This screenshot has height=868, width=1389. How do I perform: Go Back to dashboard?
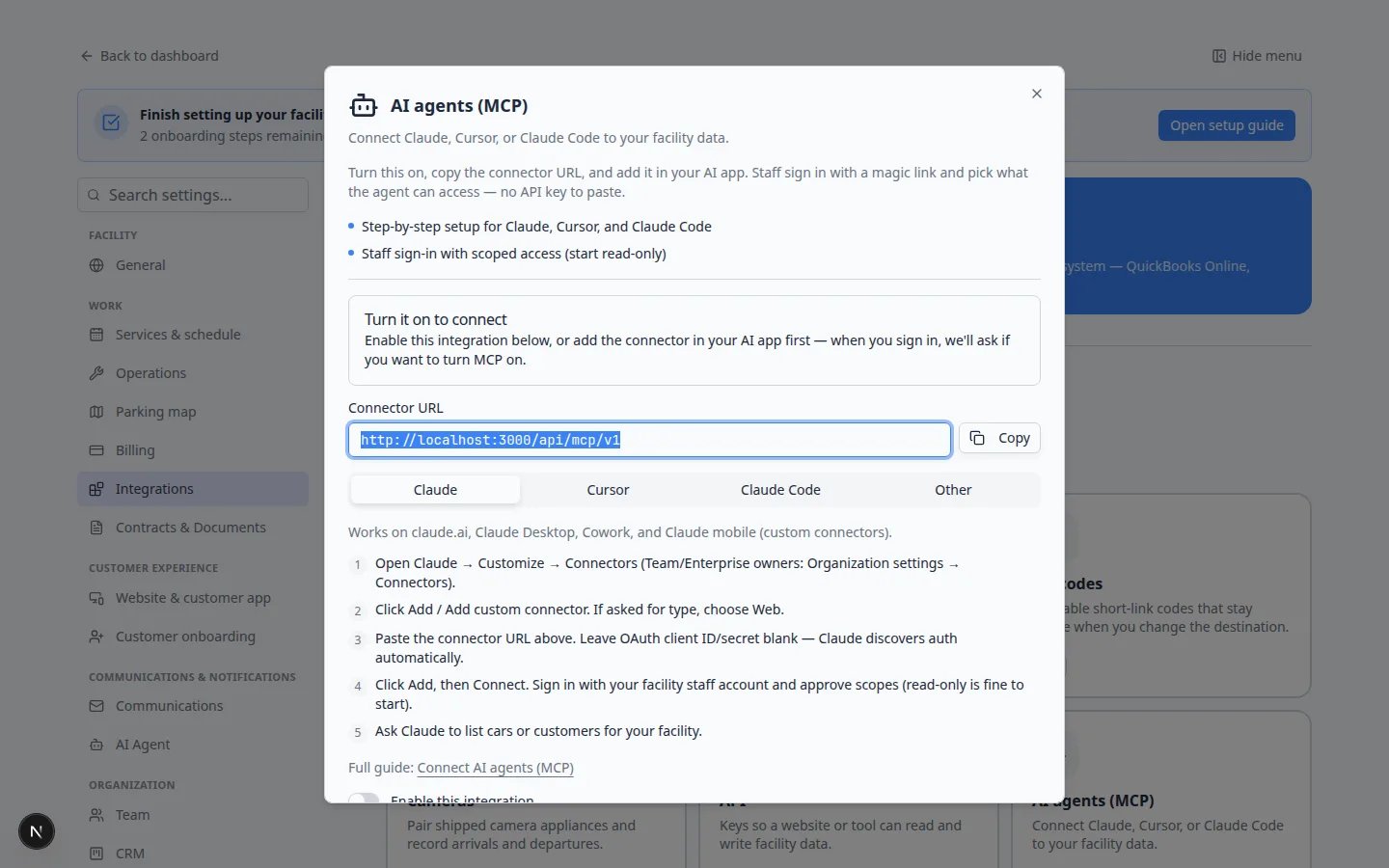point(150,56)
